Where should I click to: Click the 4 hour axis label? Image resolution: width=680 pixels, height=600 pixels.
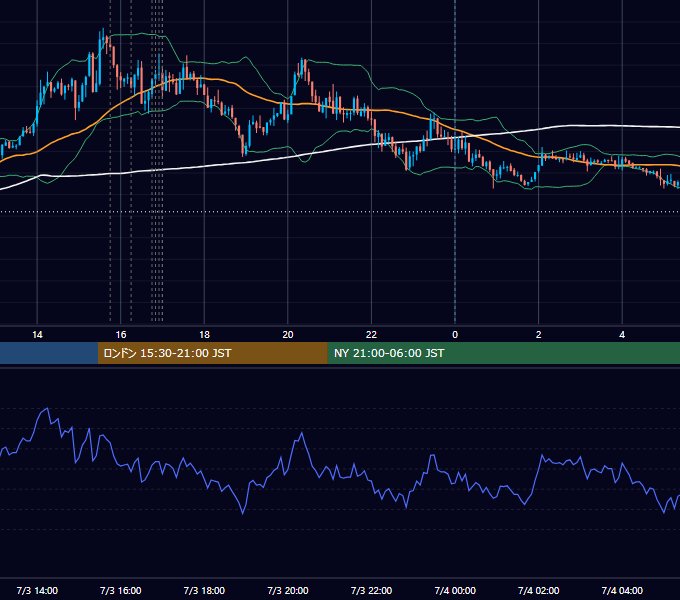pos(622,335)
